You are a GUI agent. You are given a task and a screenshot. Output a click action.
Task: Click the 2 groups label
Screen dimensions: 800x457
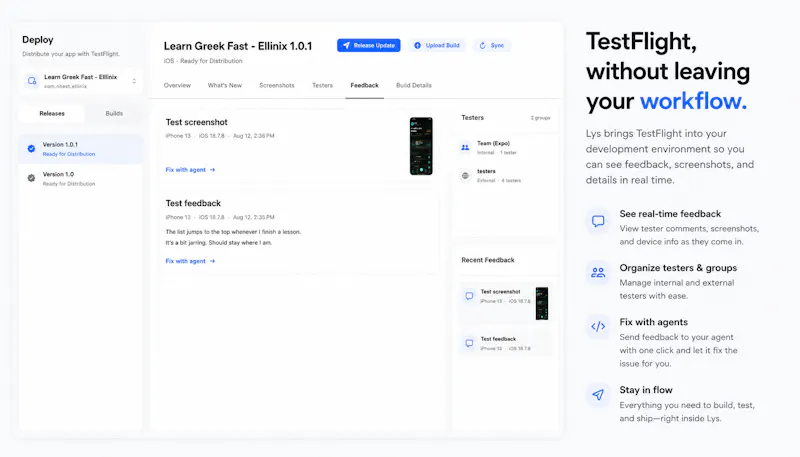point(540,118)
